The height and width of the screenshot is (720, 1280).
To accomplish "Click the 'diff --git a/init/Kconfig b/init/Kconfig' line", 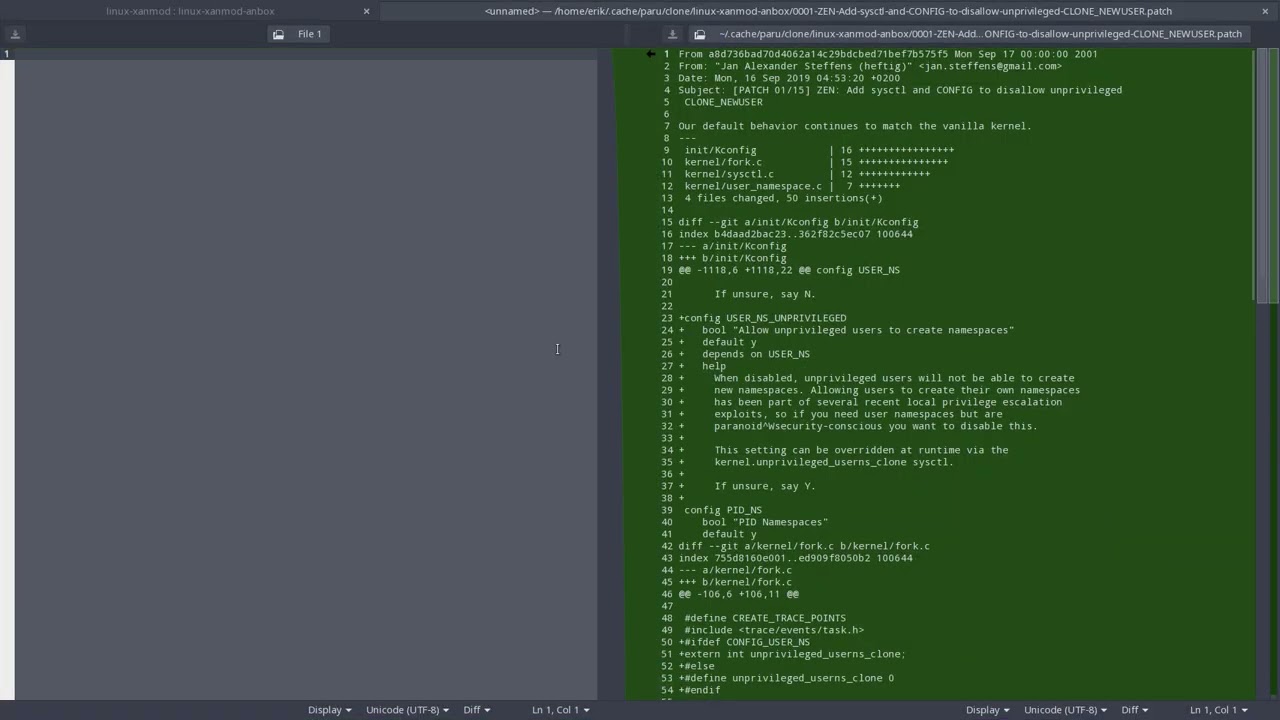I will pos(798,222).
